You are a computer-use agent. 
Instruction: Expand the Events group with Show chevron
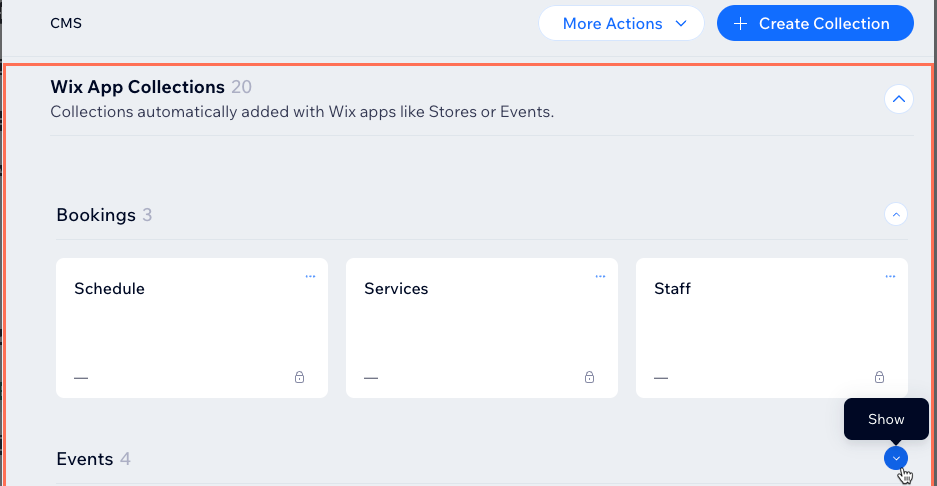pyautogui.click(x=896, y=458)
